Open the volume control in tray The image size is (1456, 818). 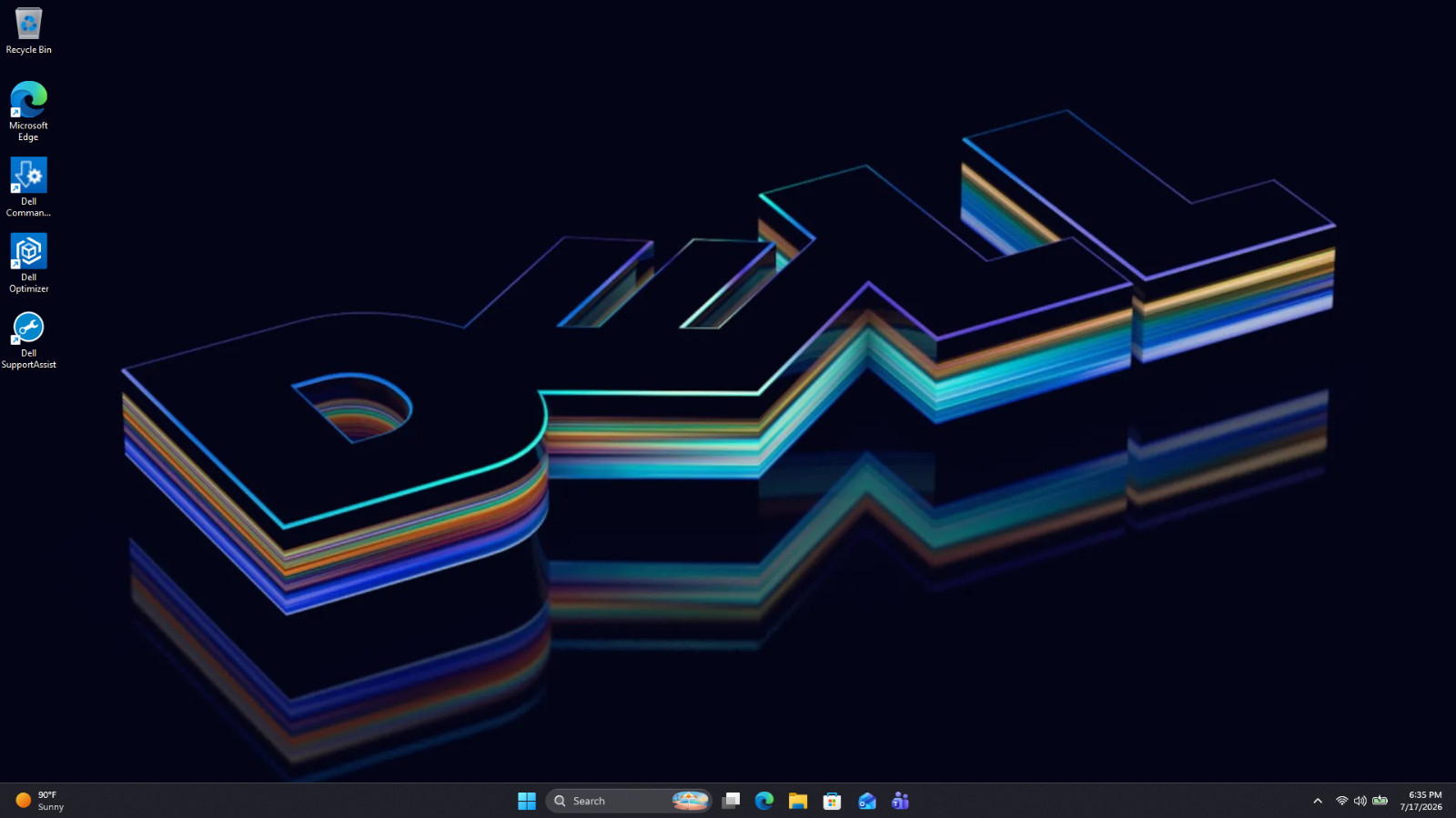point(1360,801)
